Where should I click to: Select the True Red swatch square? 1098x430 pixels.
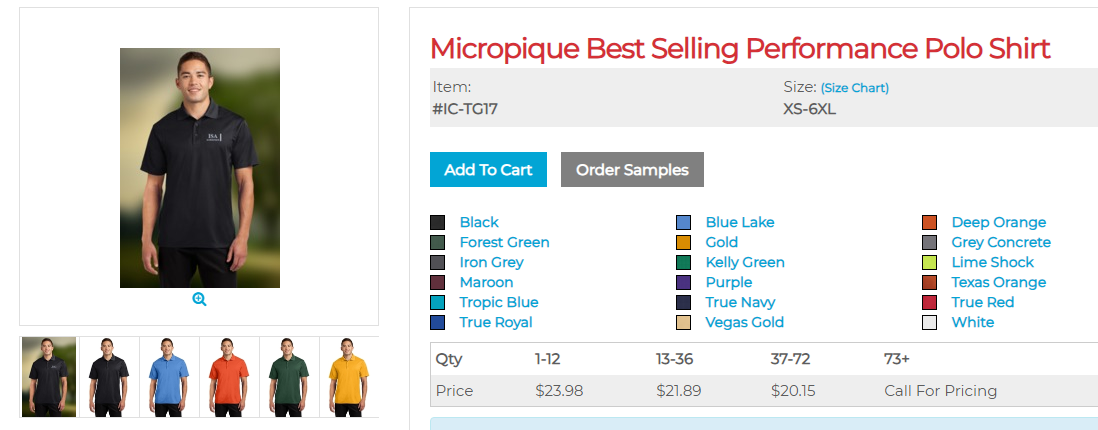point(930,302)
